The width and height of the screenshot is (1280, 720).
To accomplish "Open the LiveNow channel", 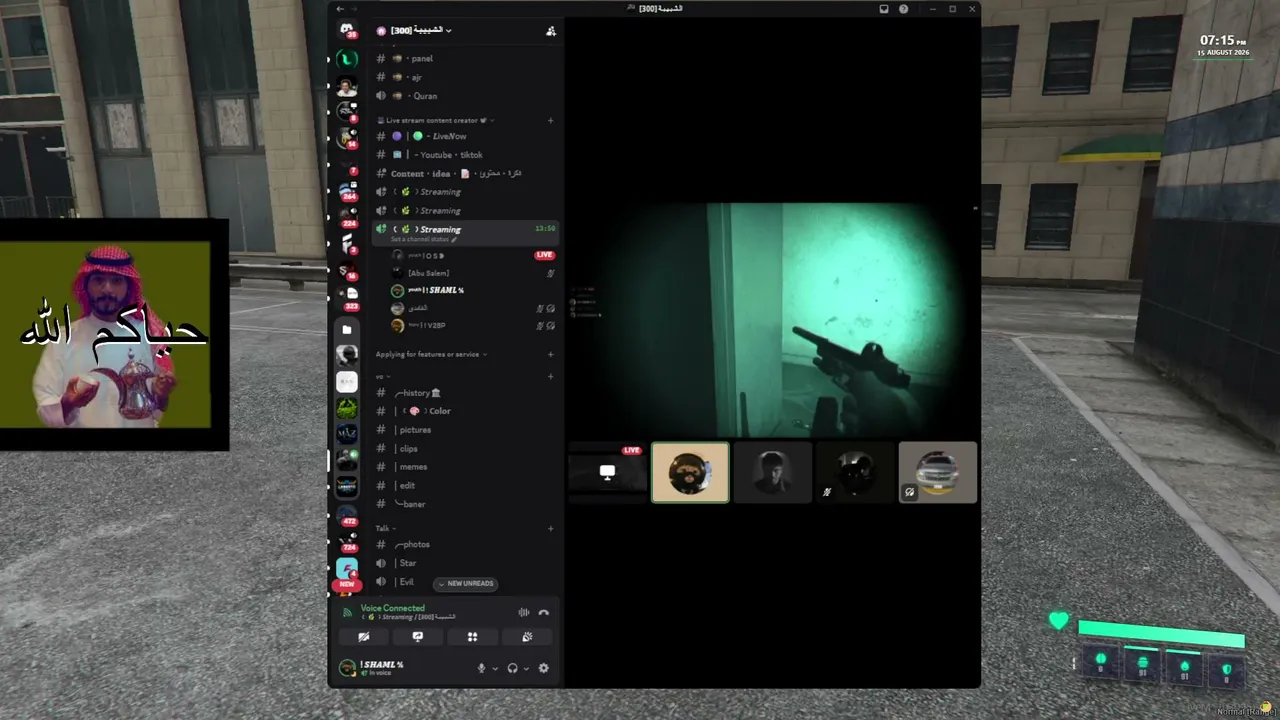I will (x=465, y=136).
